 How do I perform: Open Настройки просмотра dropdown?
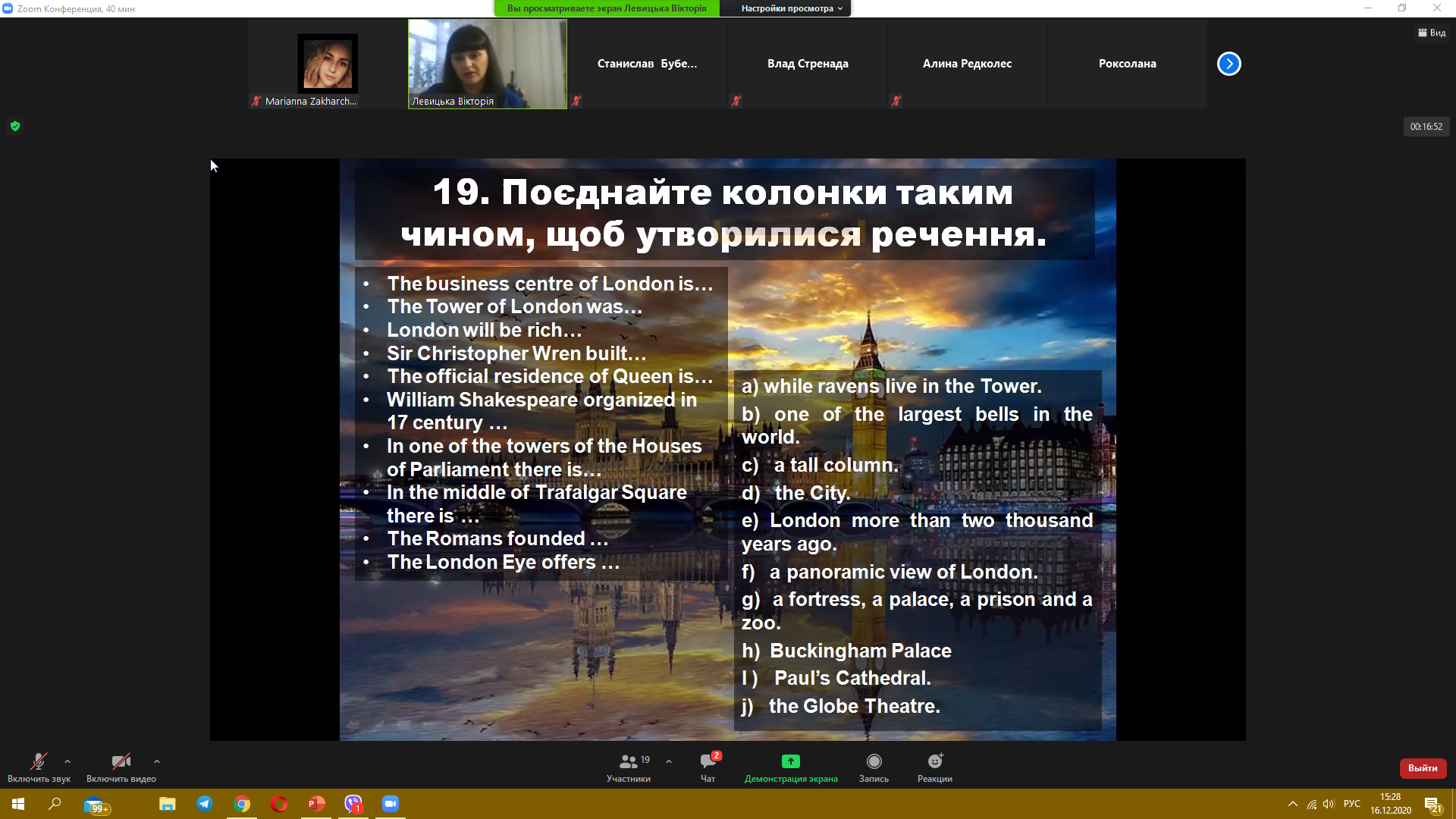(x=791, y=8)
